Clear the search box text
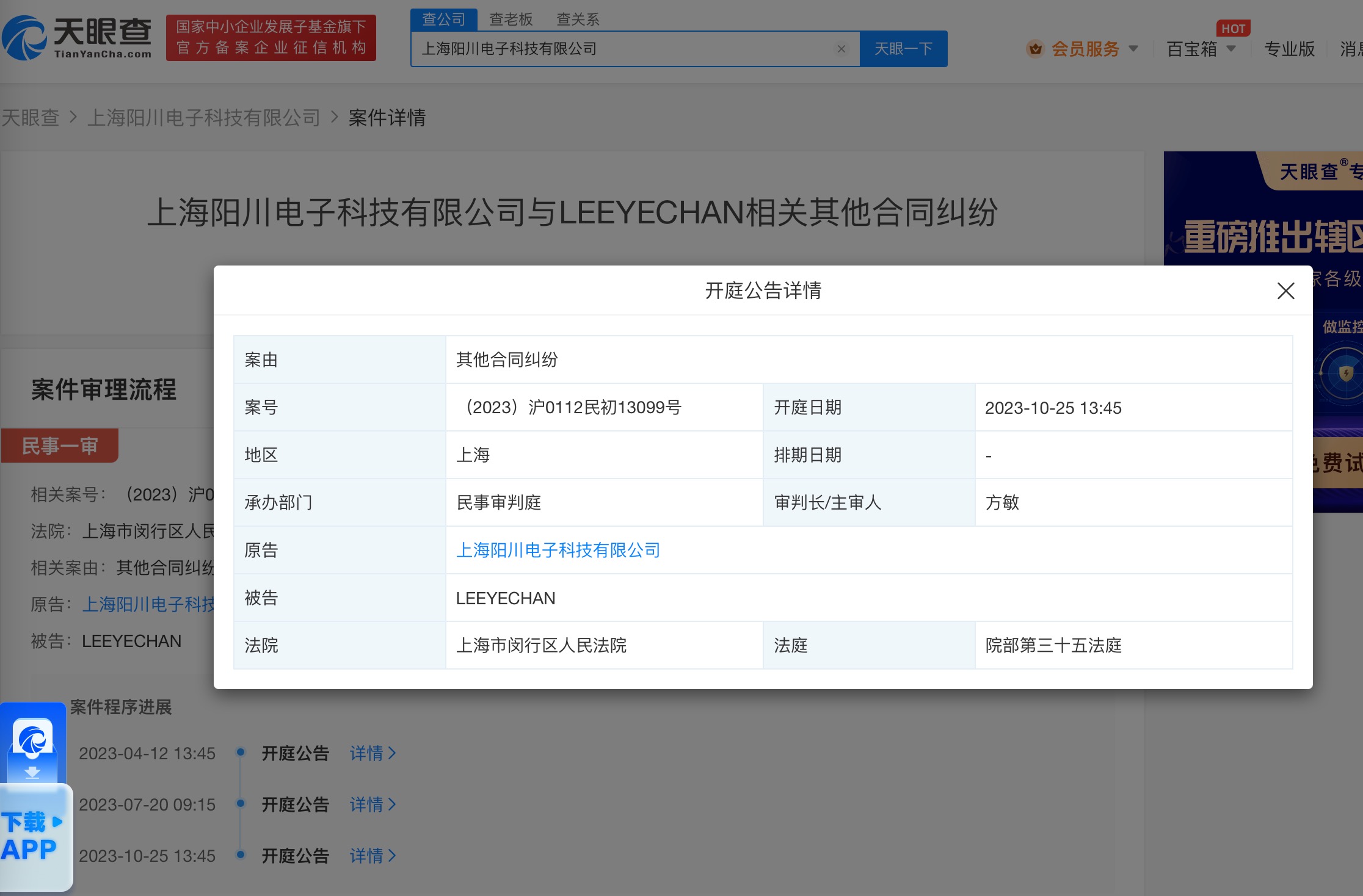 tap(841, 49)
